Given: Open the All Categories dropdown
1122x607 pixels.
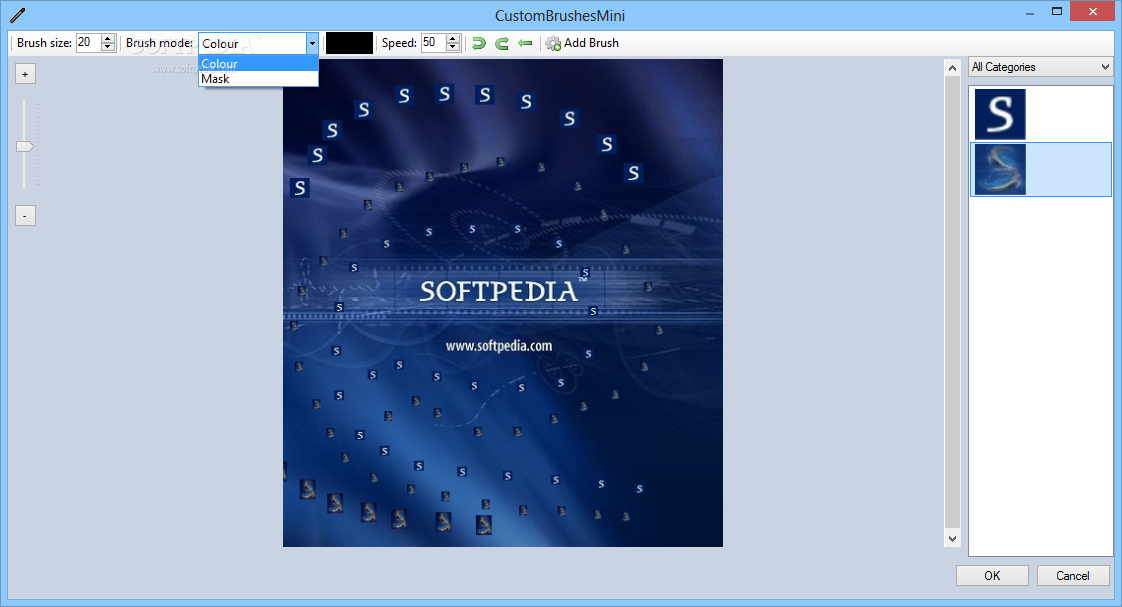Looking at the screenshot, I should tap(1040, 67).
